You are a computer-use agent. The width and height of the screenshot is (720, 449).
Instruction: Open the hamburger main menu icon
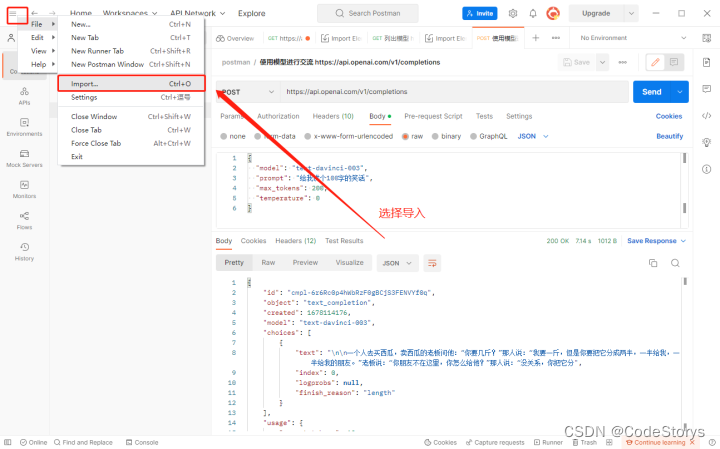(x=13, y=13)
